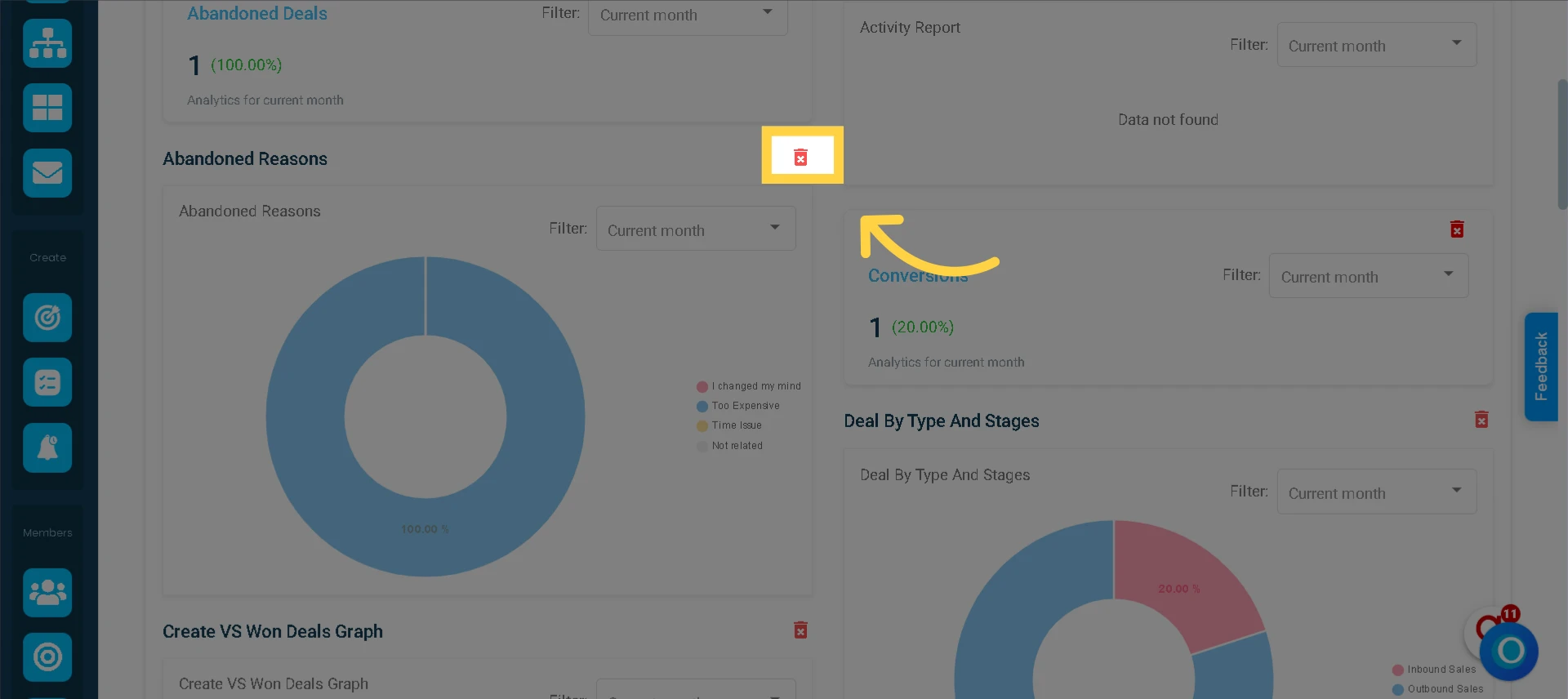Click the Abandoned Deals title link

[257, 14]
